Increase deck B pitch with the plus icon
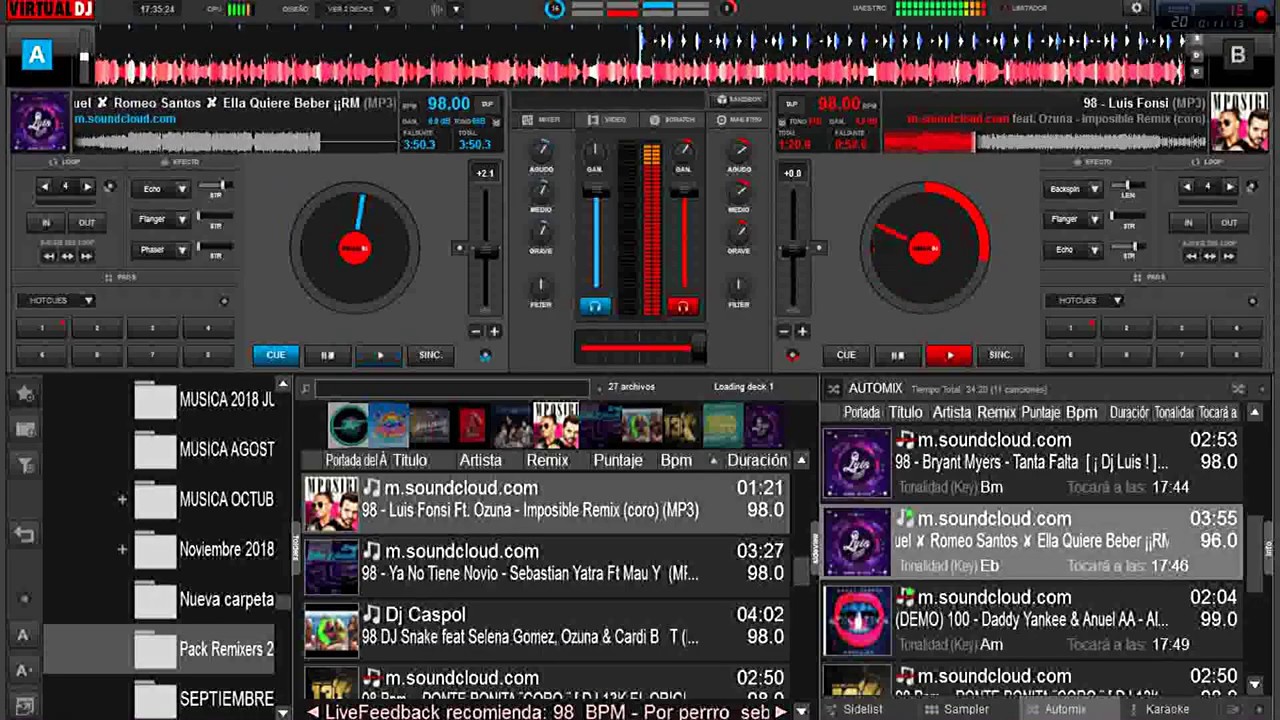The height and width of the screenshot is (720, 1280). coord(802,331)
